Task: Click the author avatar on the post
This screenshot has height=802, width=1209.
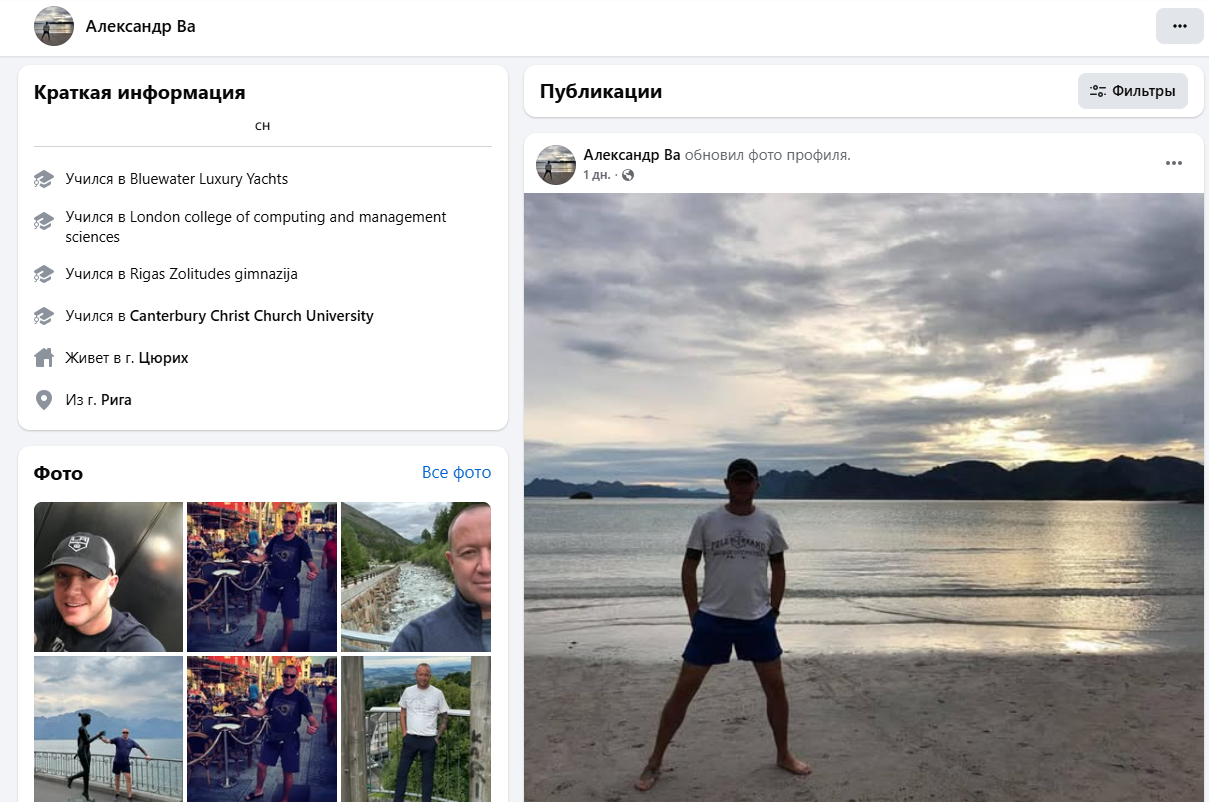Action: (x=556, y=165)
